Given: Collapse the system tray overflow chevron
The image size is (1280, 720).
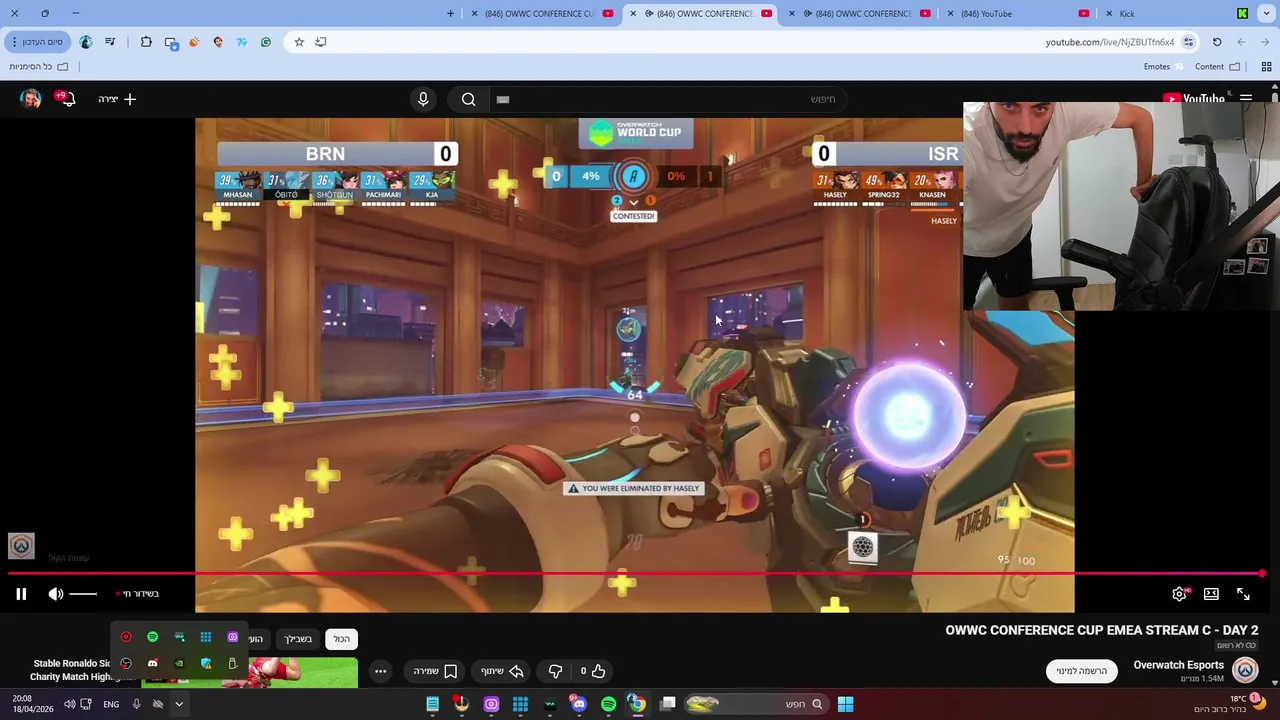Looking at the screenshot, I should 179,704.
